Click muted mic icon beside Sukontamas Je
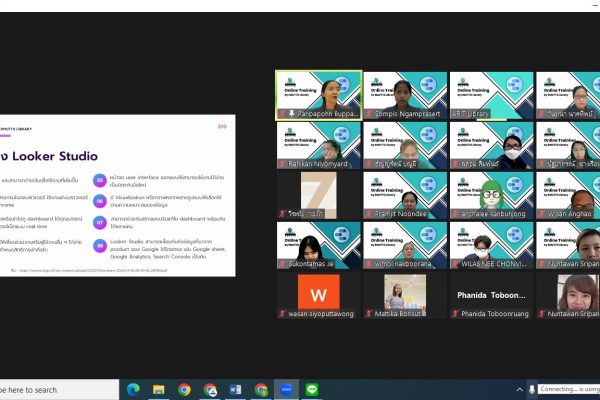Image resolution: width=600 pixels, height=400 pixels. tap(282, 264)
